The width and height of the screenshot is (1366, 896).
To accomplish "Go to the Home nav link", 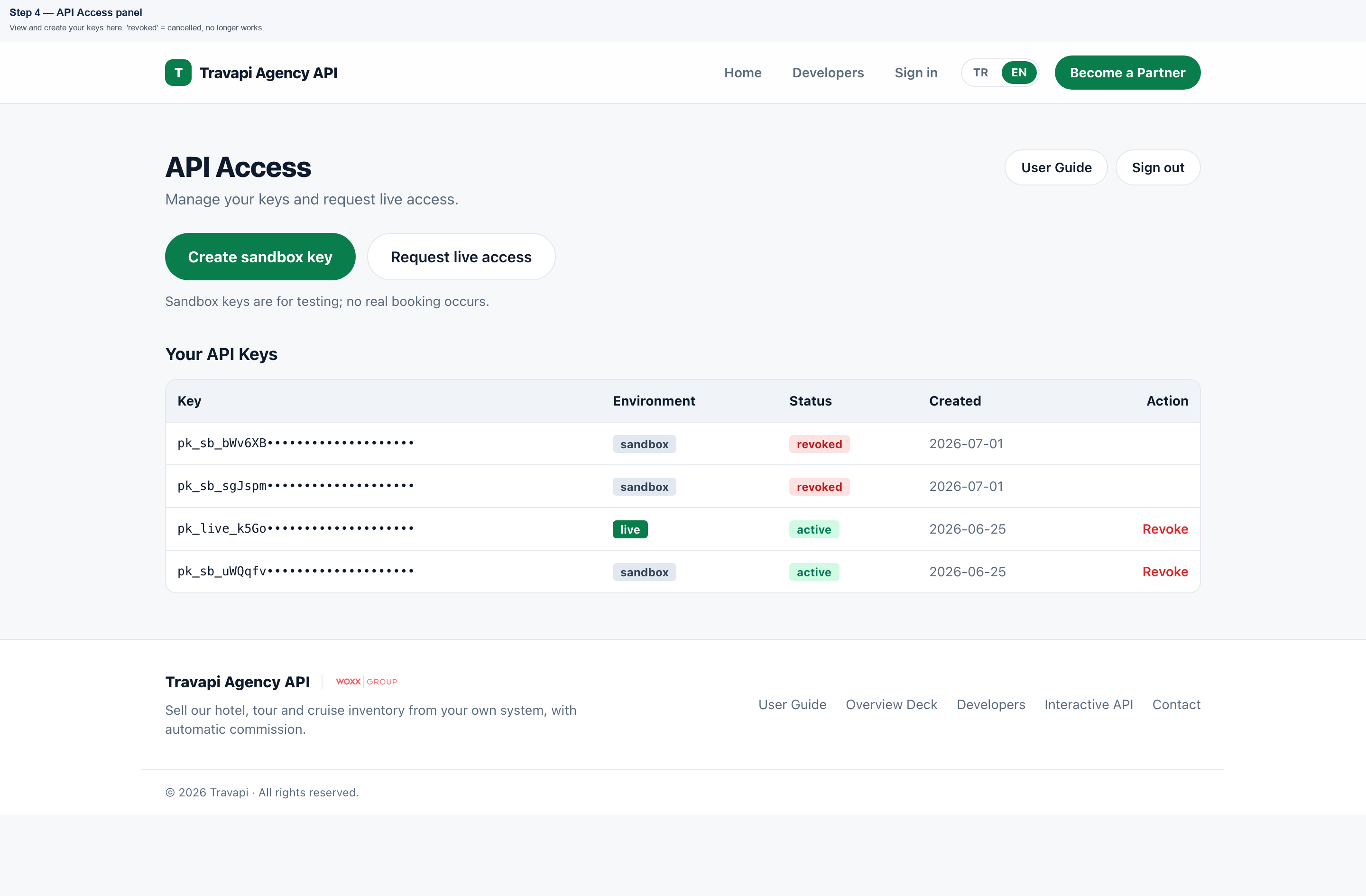I will click(x=743, y=73).
